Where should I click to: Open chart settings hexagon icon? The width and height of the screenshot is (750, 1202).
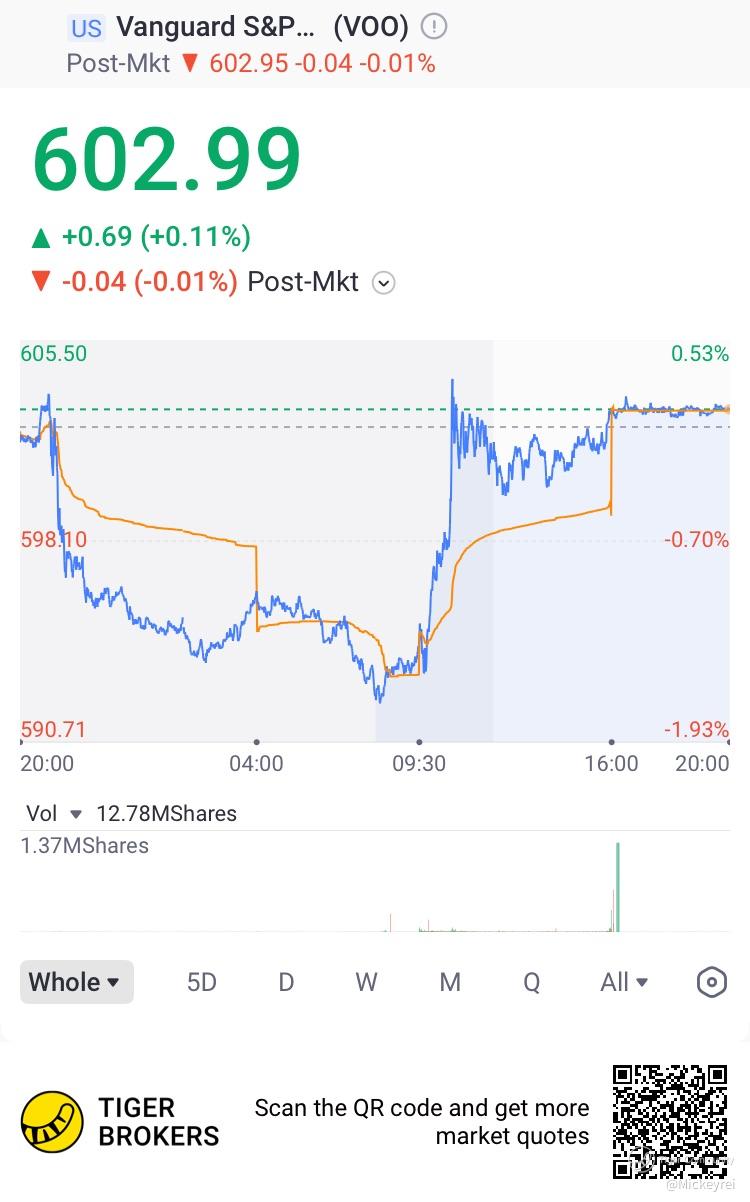[711, 983]
